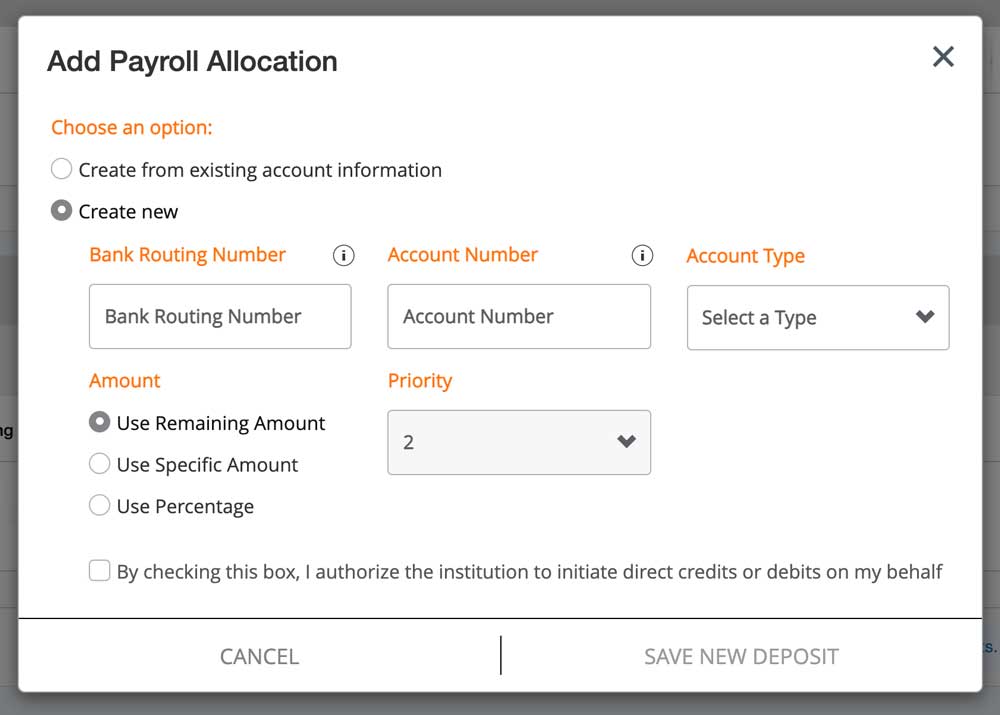Select Use Remaining Amount
This screenshot has width=1000, height=715.
click(x=99, y=422)
